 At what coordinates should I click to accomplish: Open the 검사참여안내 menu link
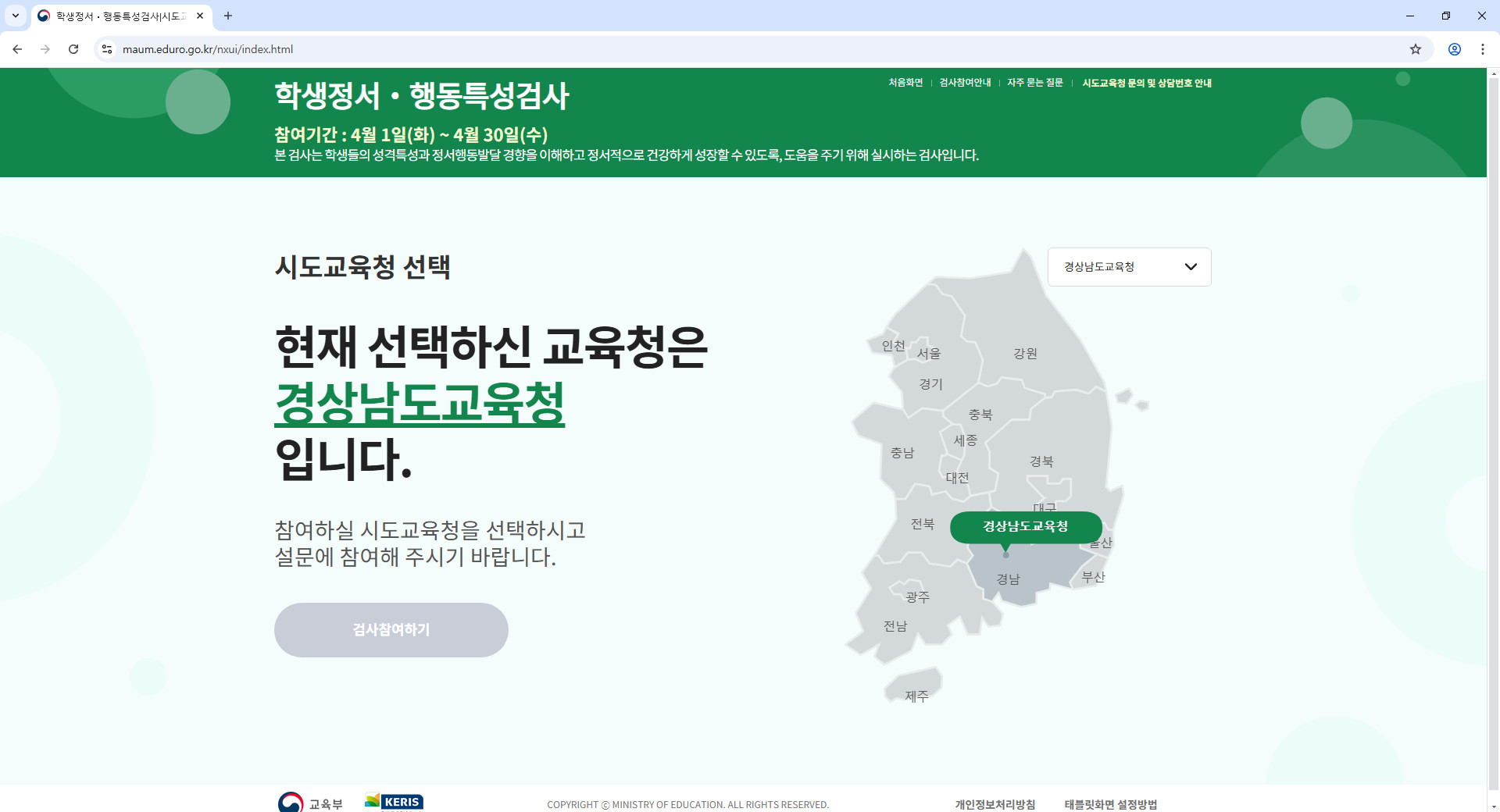click(x=965, y=83)
